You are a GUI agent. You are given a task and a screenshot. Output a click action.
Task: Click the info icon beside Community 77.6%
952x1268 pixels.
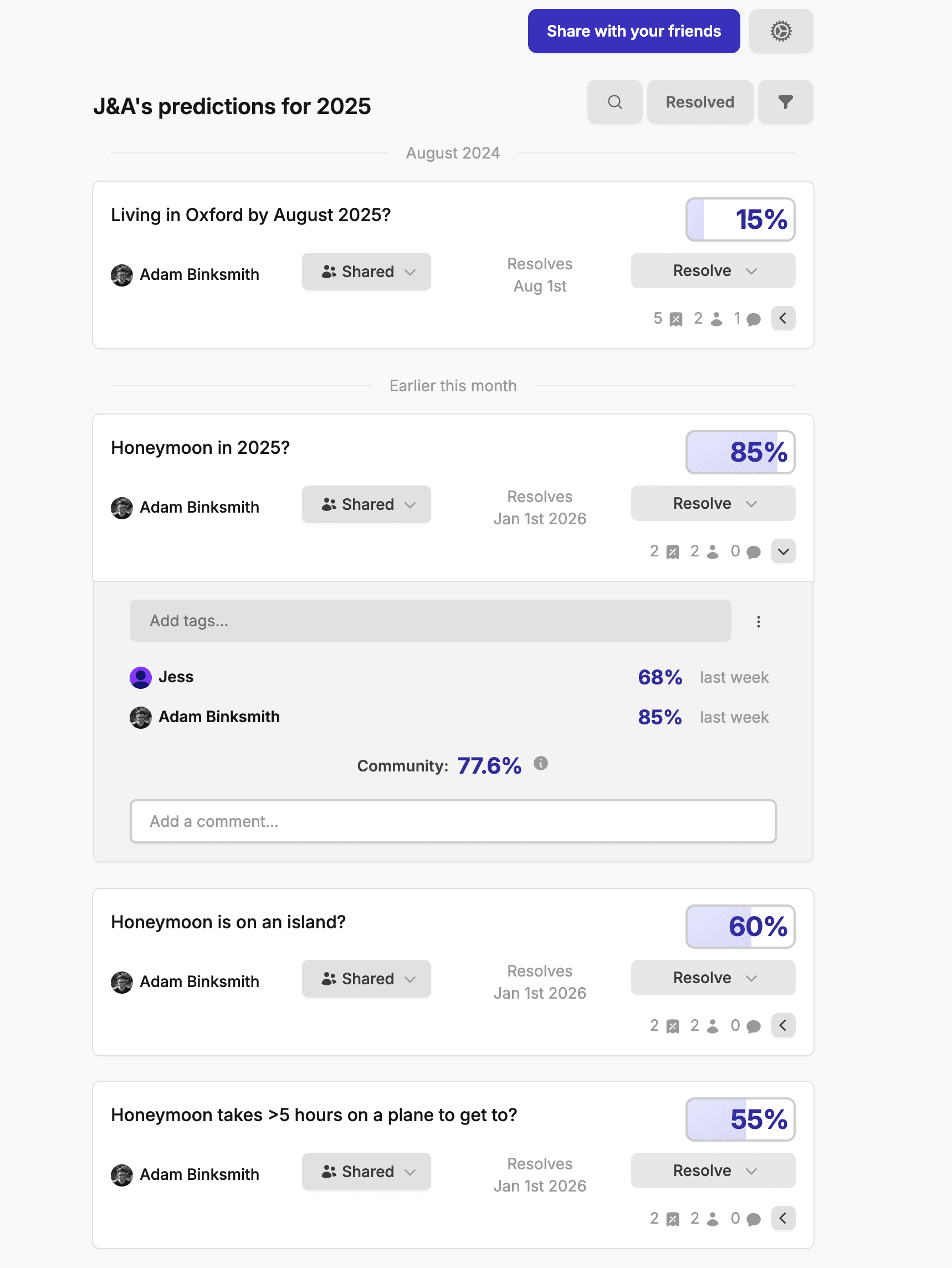pyautogui.click(x=540, y=764)
